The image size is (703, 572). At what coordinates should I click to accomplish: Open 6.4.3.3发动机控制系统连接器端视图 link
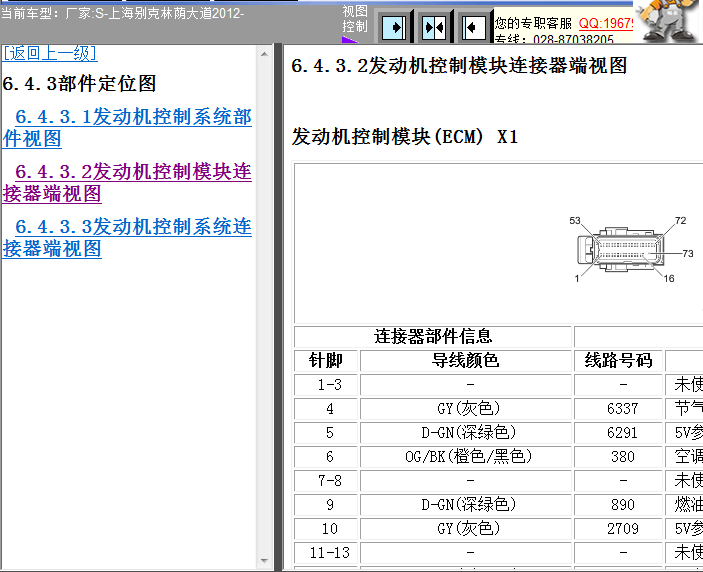click(x=127, y=238)
